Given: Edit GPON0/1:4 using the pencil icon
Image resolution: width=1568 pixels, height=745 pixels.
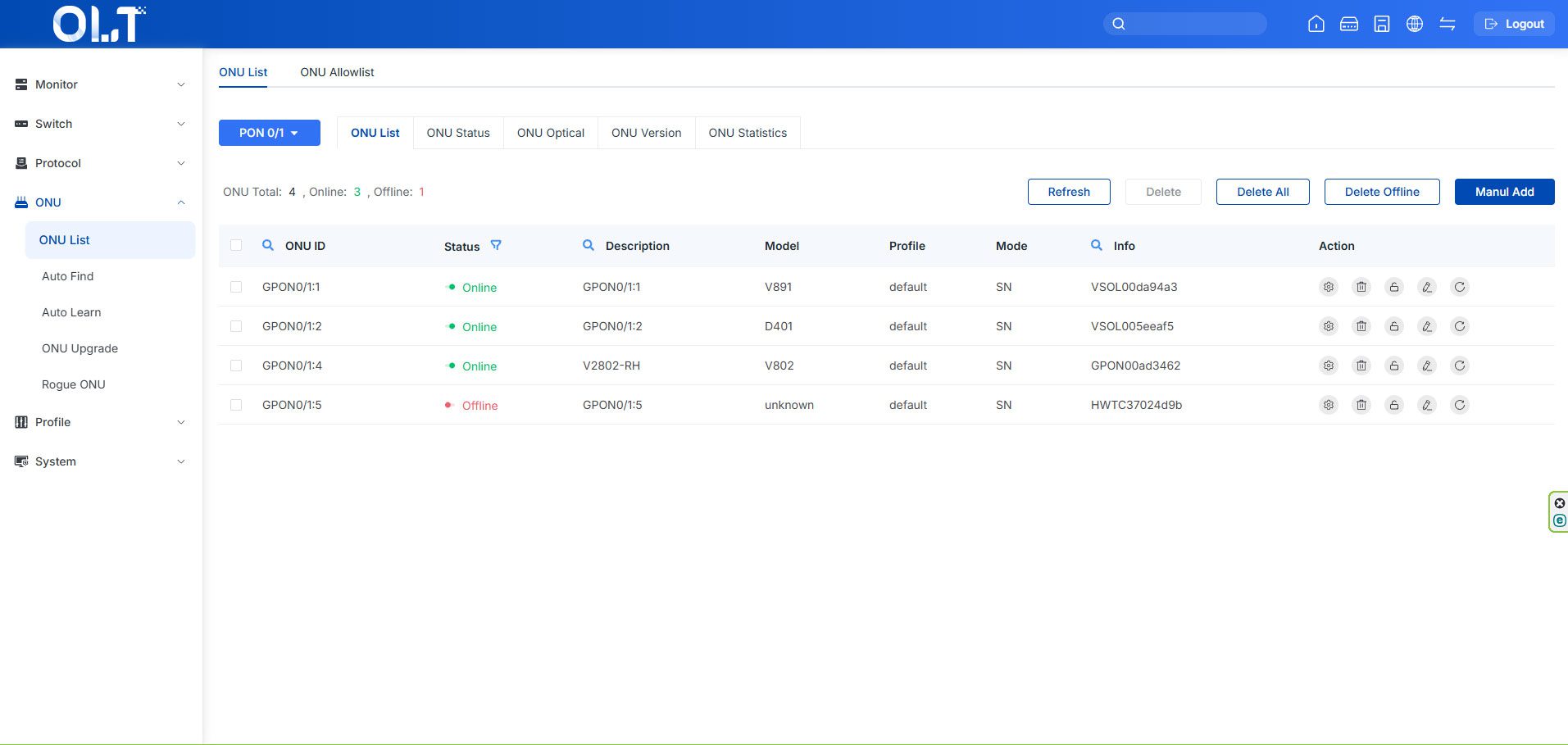Looking at the screenshot, I should [x=1427, y=366].
